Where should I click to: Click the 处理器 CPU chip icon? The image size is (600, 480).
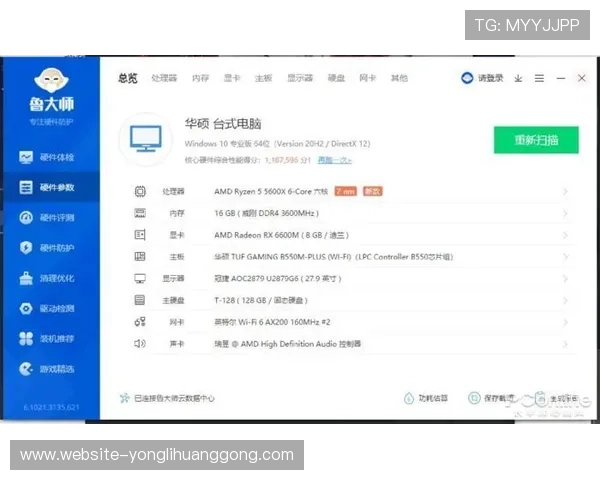point(140,191)
